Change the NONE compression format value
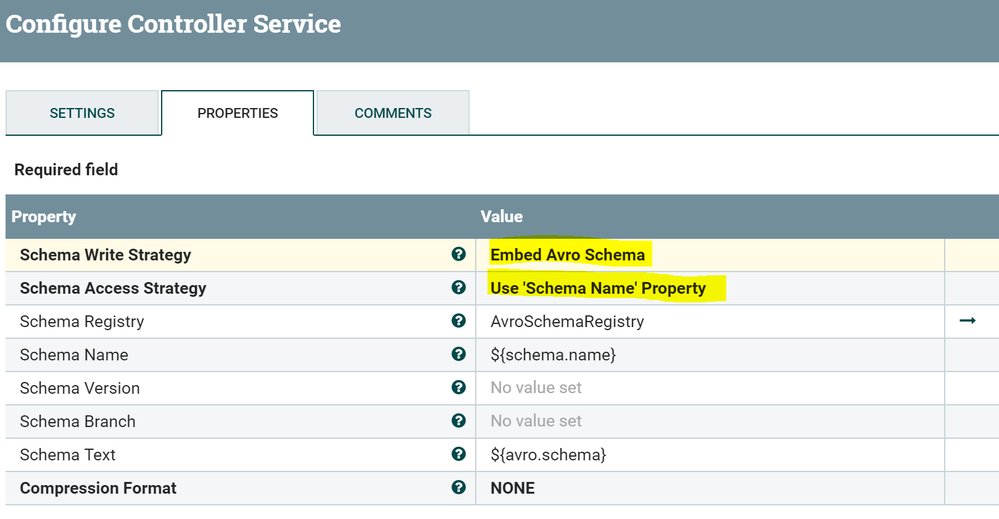Image resolution: width=999 pixels, height=519 pixels. pyautogui.click(x=513, y=488)
